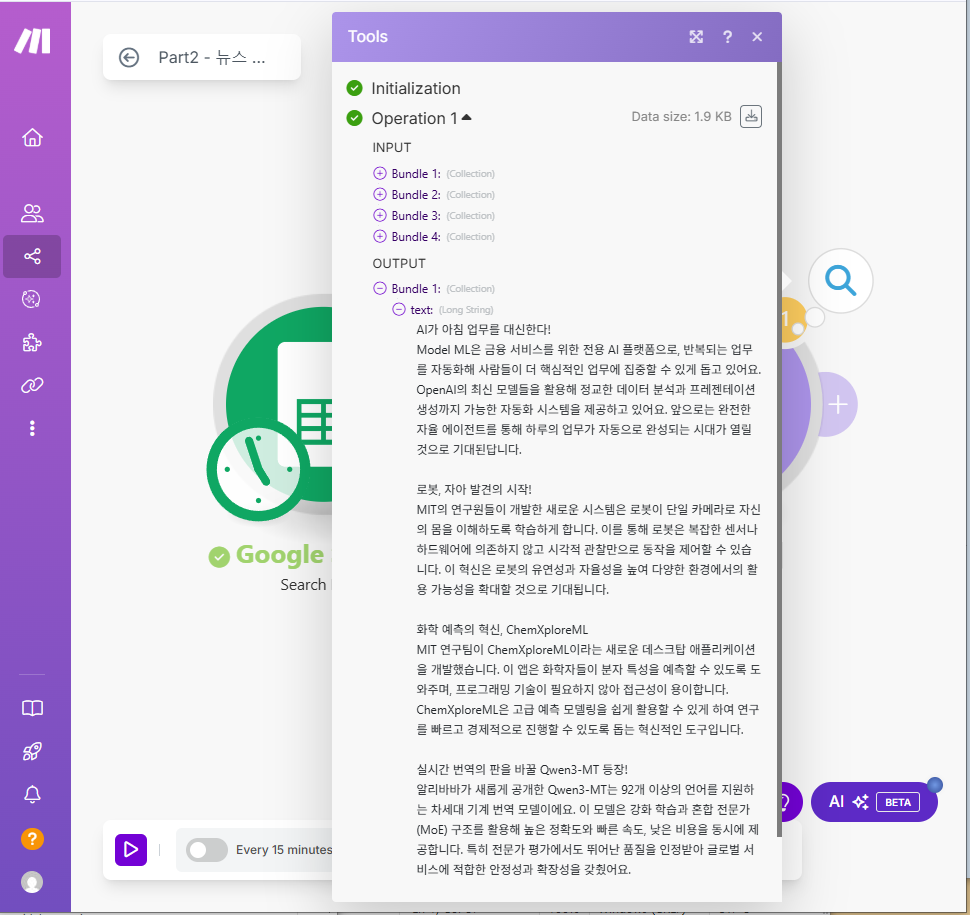The height and width of the screenshot is (915, 970).
Task: Add another module with the plus button
Action: [x=837, y=405]
